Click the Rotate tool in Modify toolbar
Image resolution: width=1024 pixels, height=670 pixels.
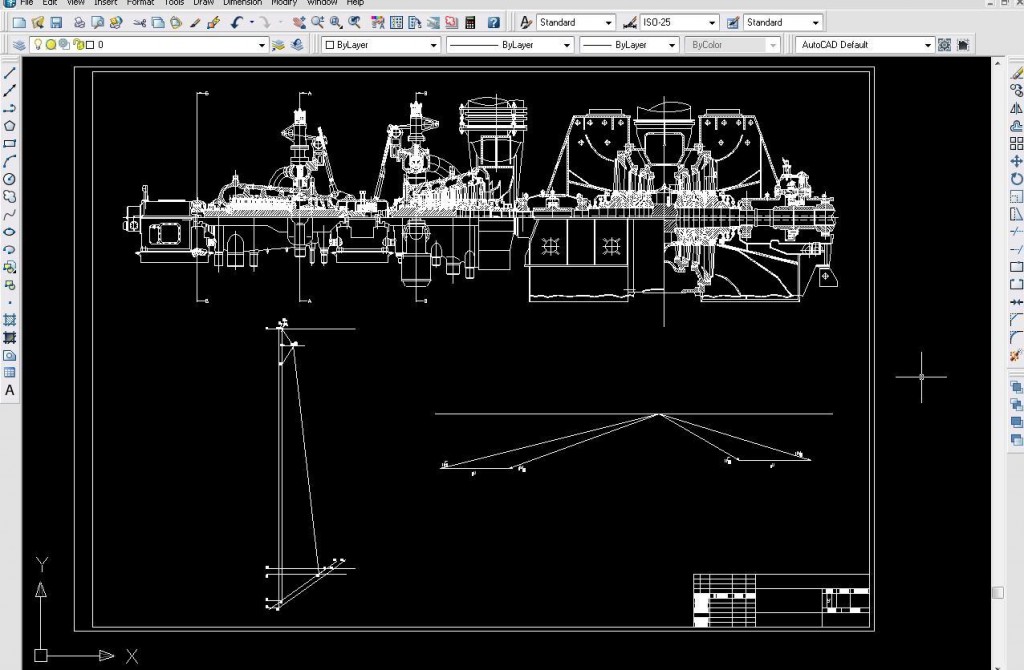pos(1016,179)
